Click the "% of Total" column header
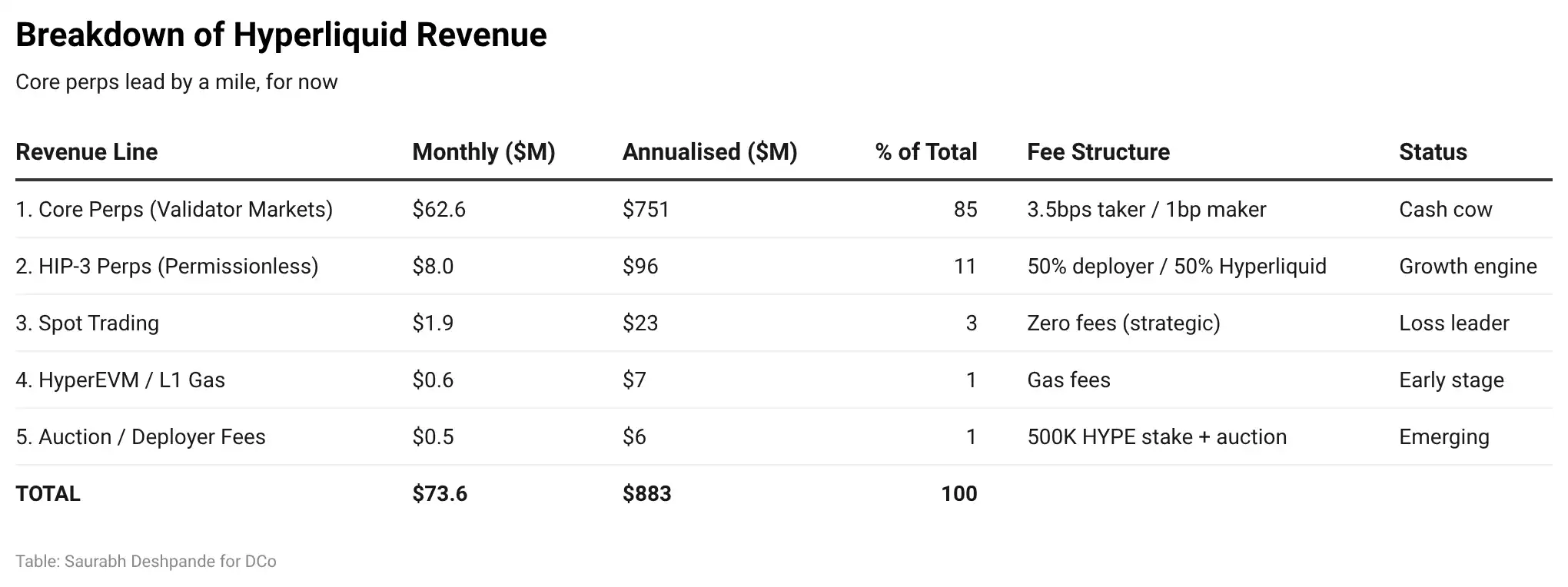 point(925,152)
